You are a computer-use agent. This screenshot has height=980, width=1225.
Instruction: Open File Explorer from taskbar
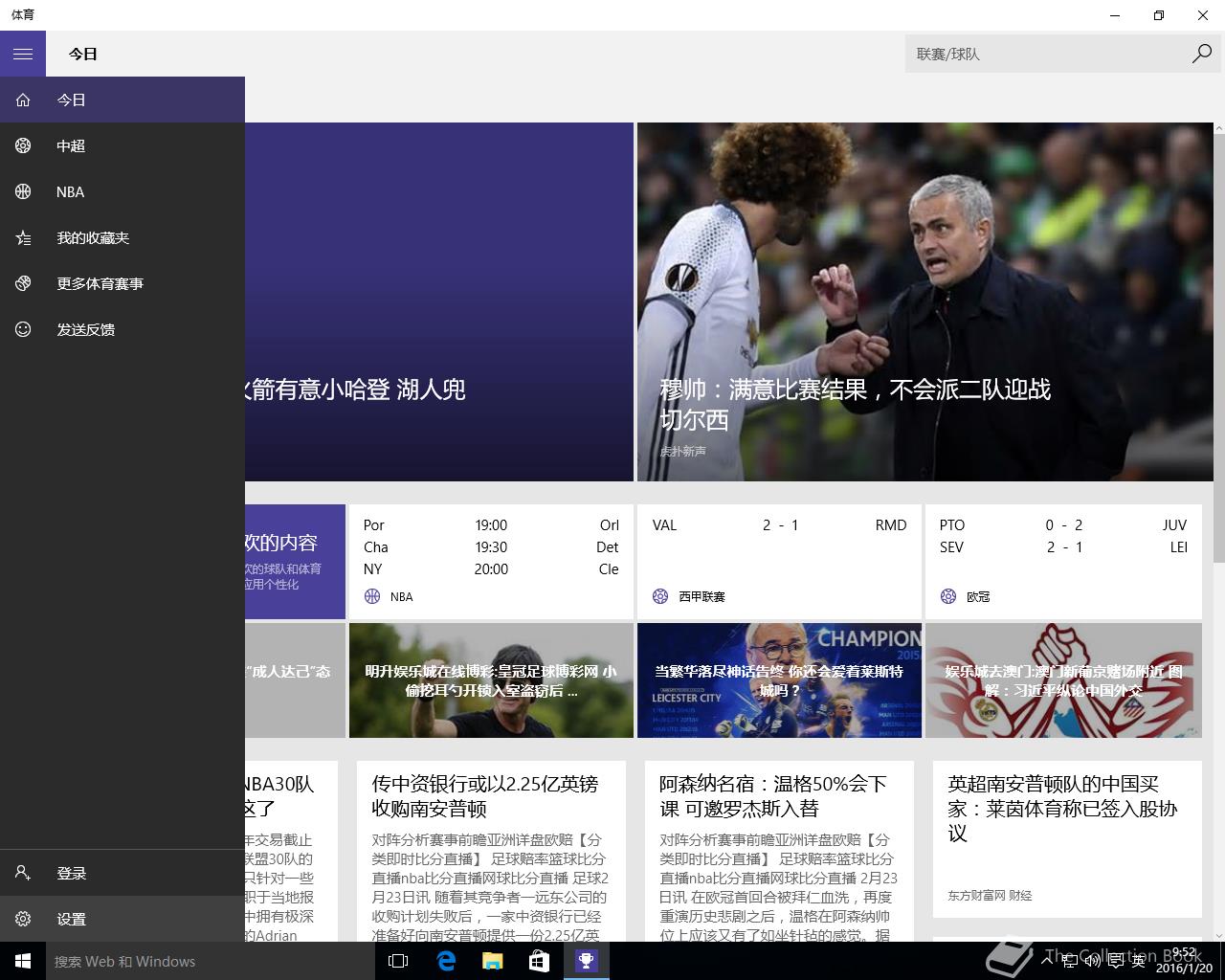click(492, 961)
